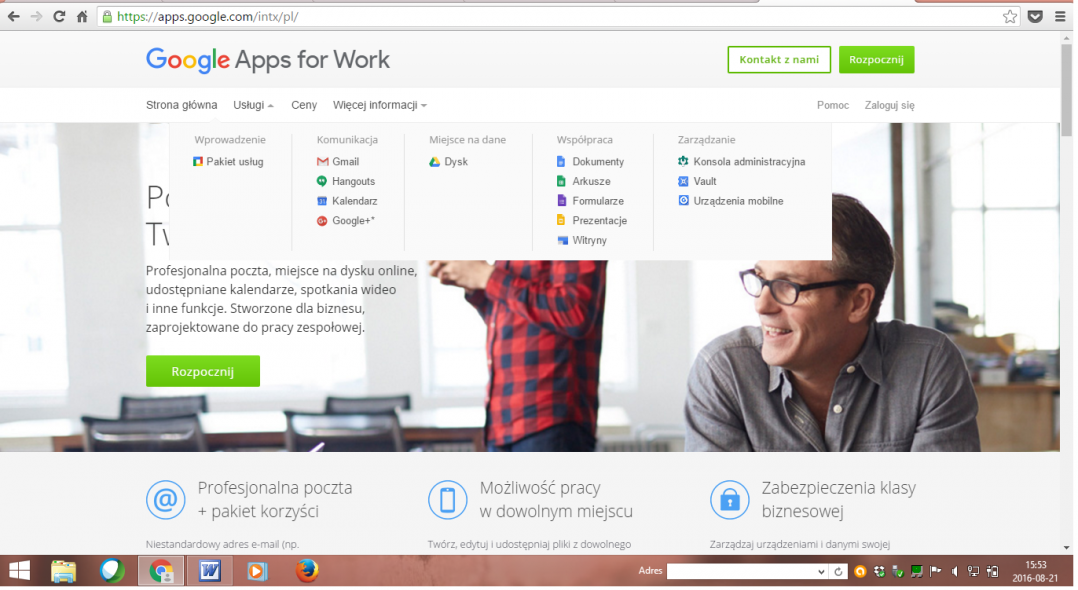
Task: Click the Pakiet usług icon
Action: [x=198, y=162]
